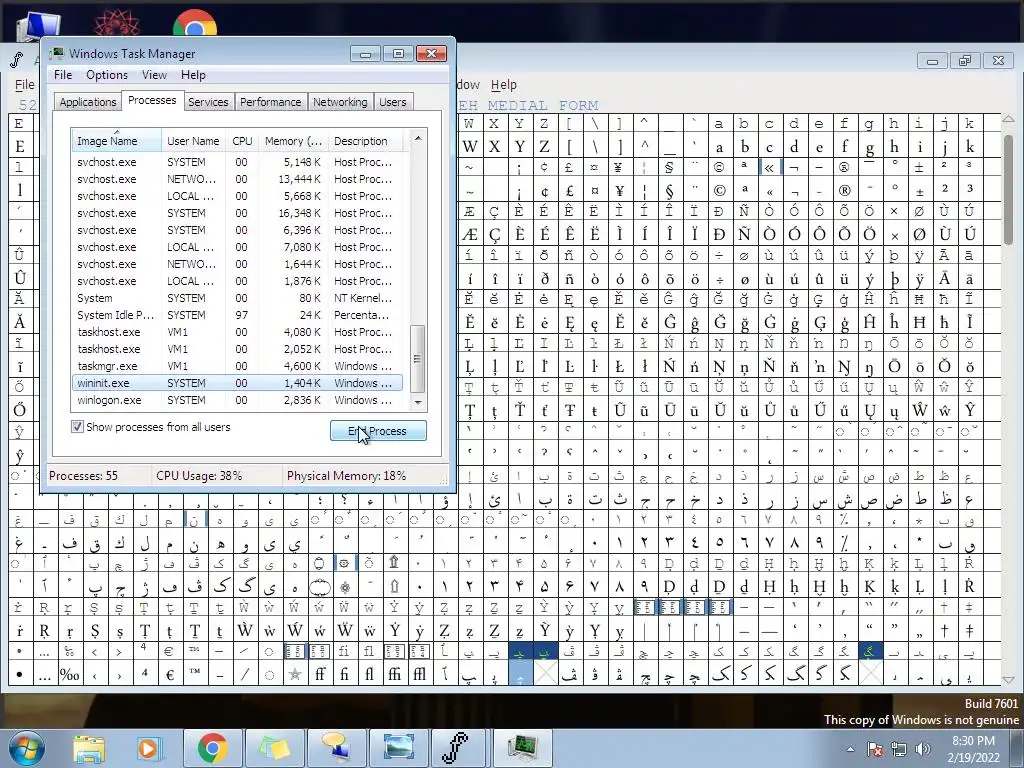Select svchost.exe using 13,444 K memory
1024x768 pixels.
[236, 179]
